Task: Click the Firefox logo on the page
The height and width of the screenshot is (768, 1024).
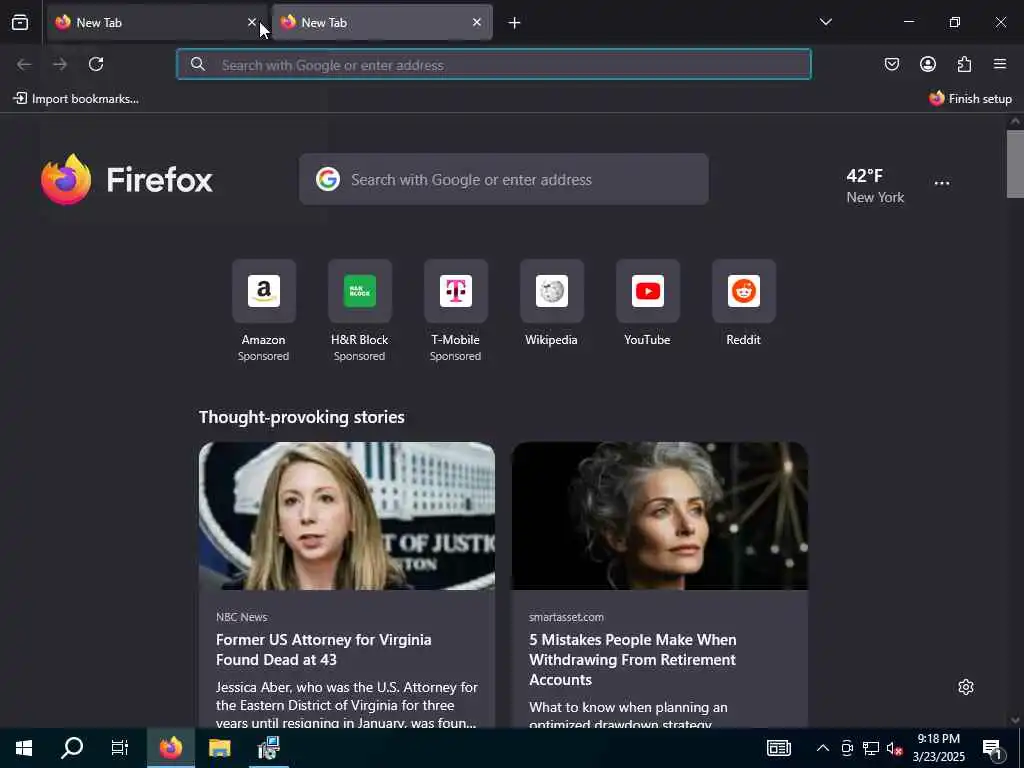Action: tap(127, 179)
